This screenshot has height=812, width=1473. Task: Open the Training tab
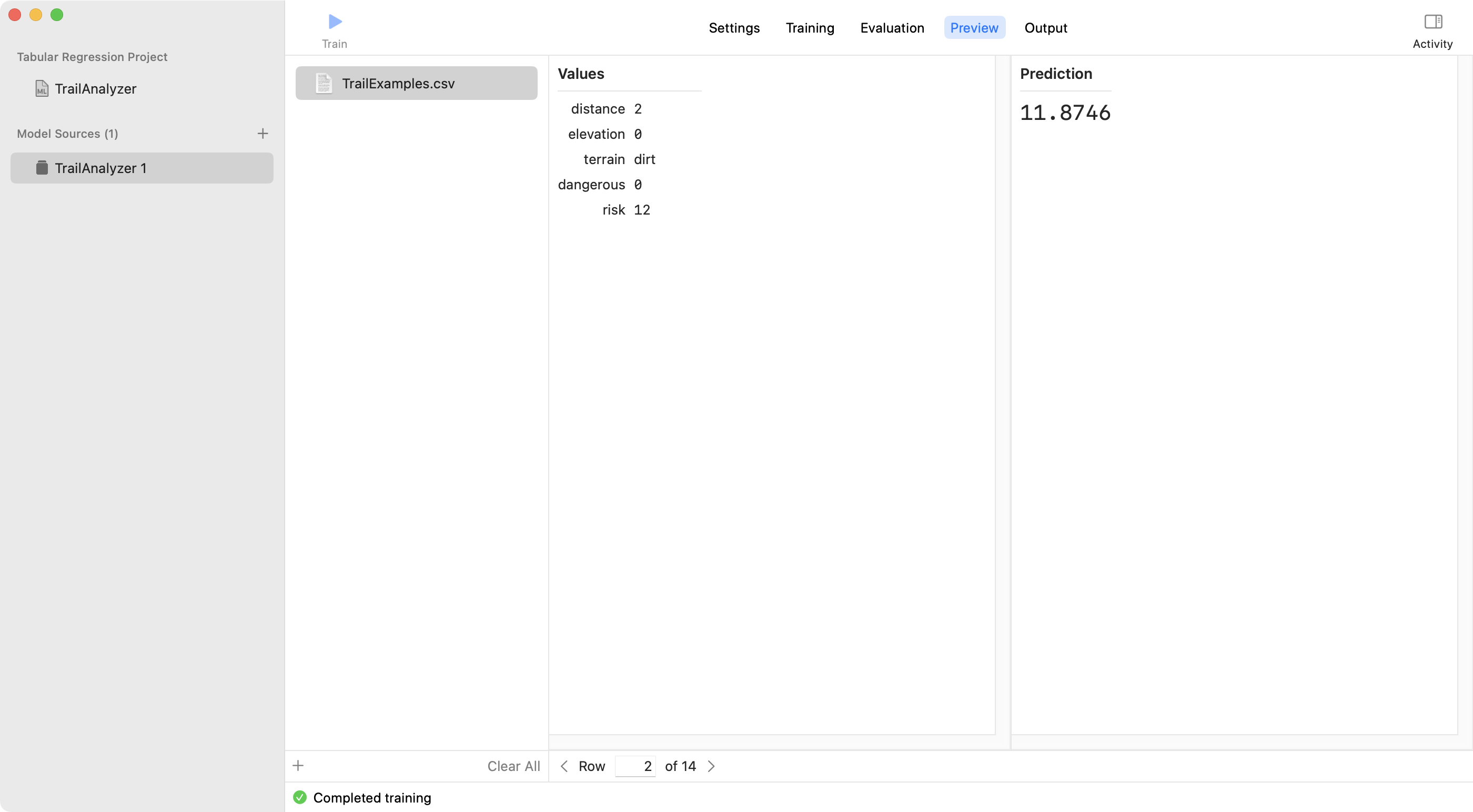pyautogui.click(x=810, y=27)
